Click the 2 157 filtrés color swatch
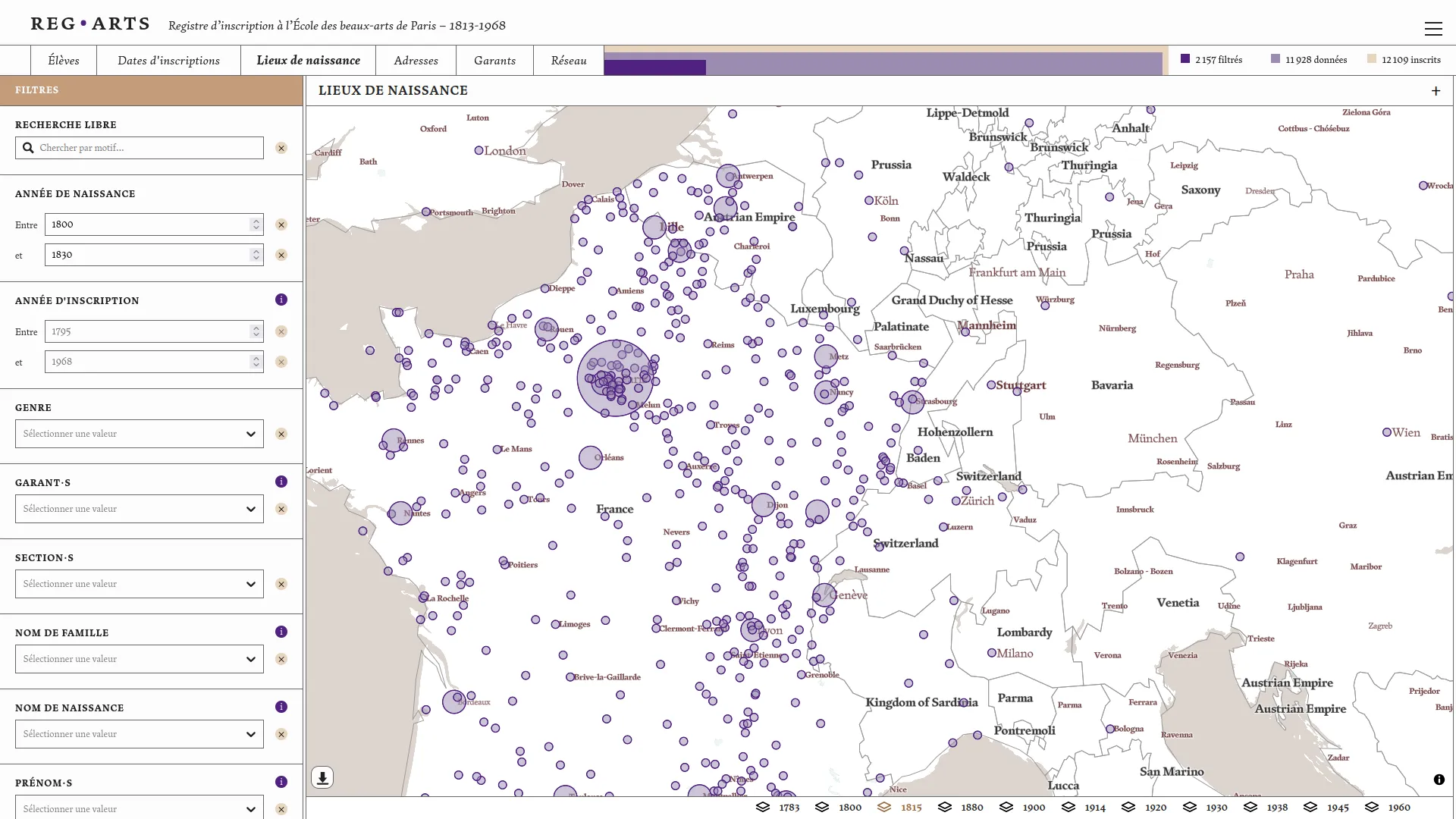Viewport: 1456px width, 819px height. tap(1185, 59)
